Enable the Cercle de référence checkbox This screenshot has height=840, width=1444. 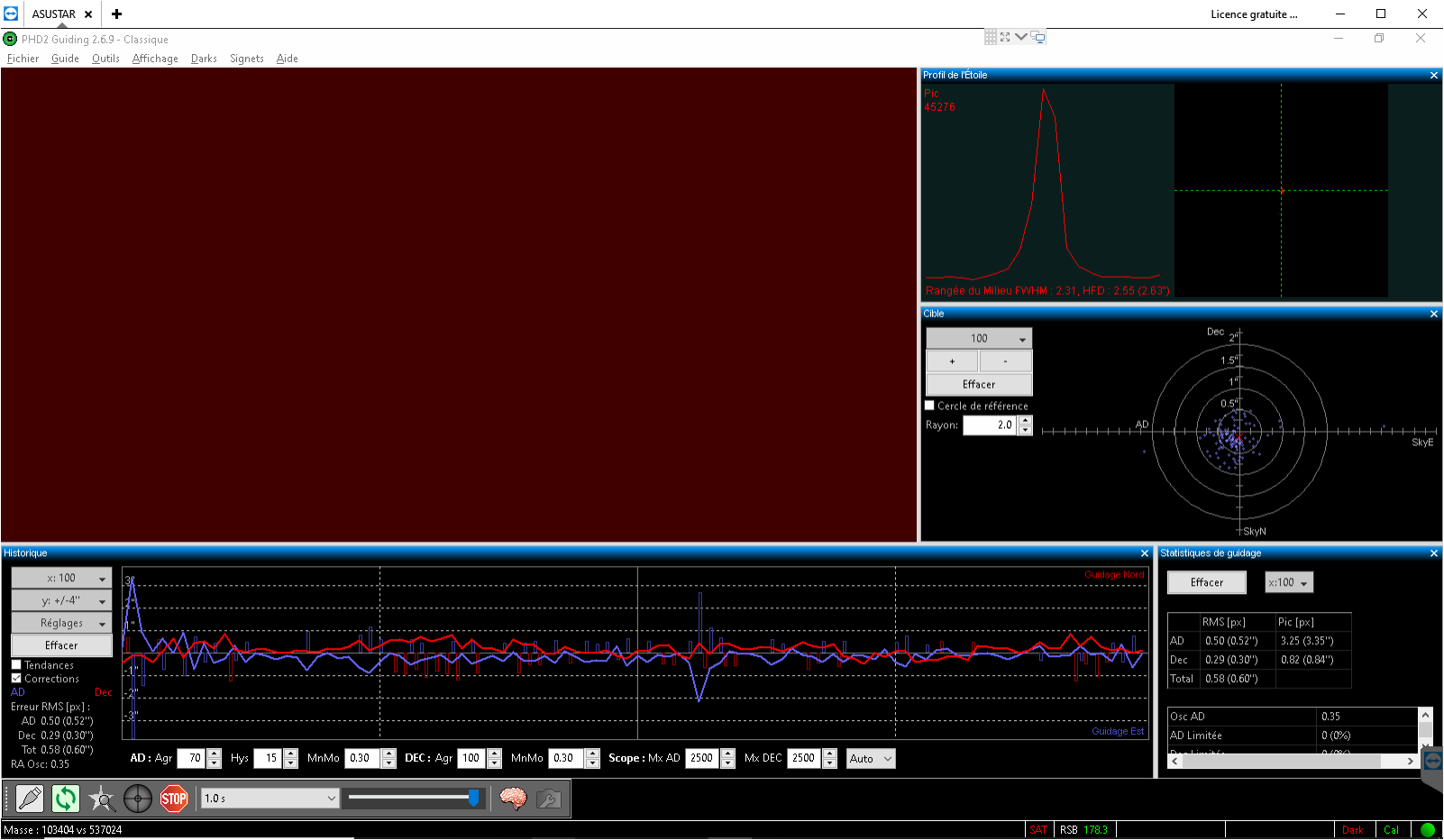929,406
